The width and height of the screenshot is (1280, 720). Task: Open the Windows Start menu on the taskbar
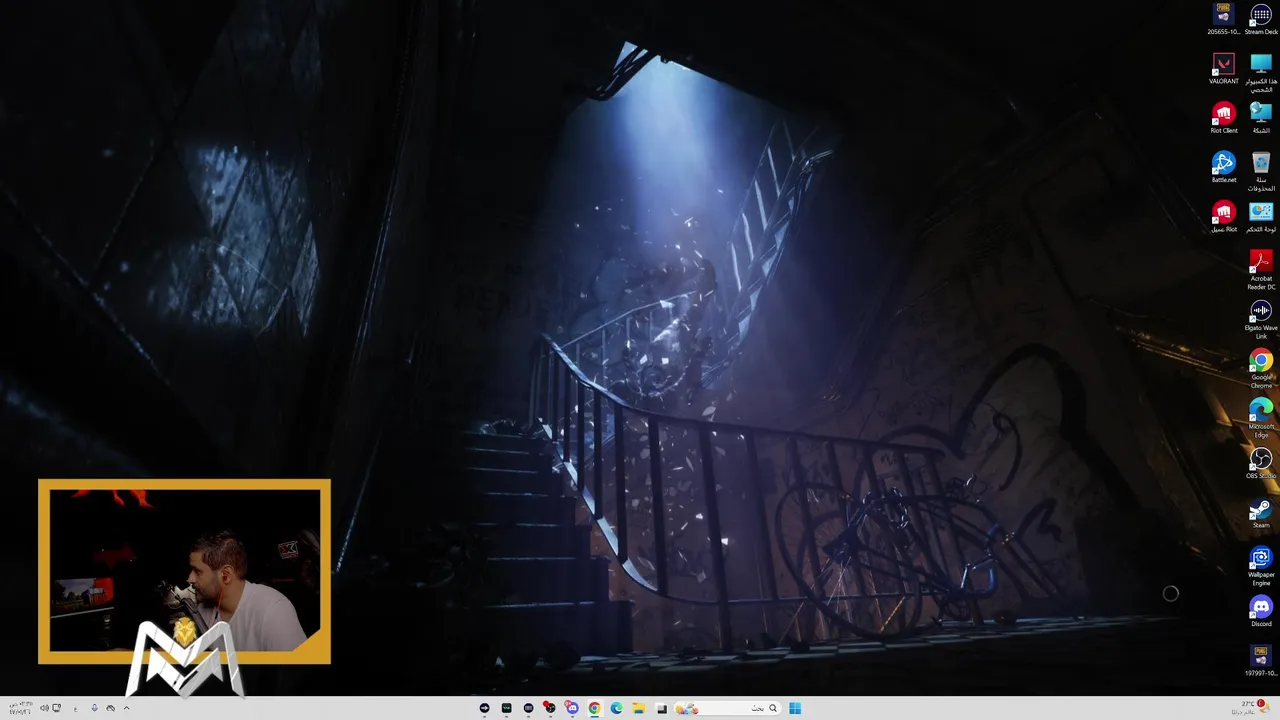pyautogui.click(x=795, y=708)
